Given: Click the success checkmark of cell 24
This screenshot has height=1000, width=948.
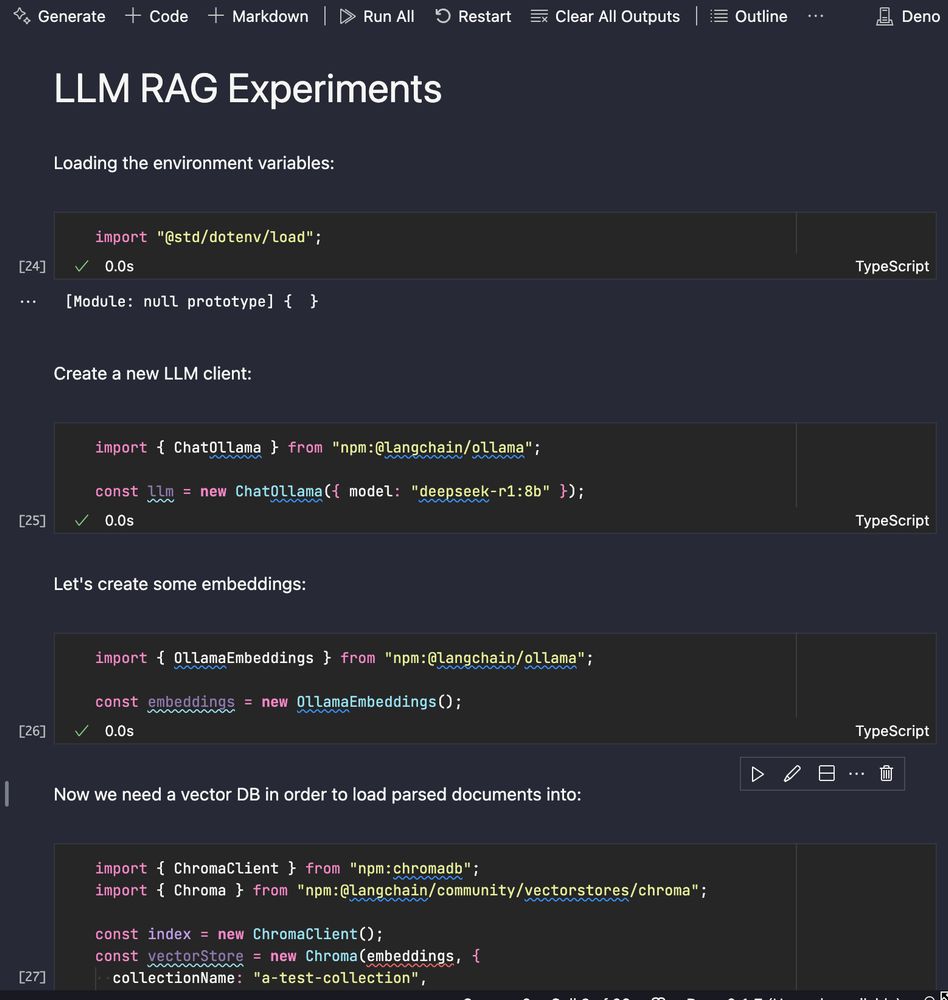Looking at the screenshot, I should click(81, 266).
